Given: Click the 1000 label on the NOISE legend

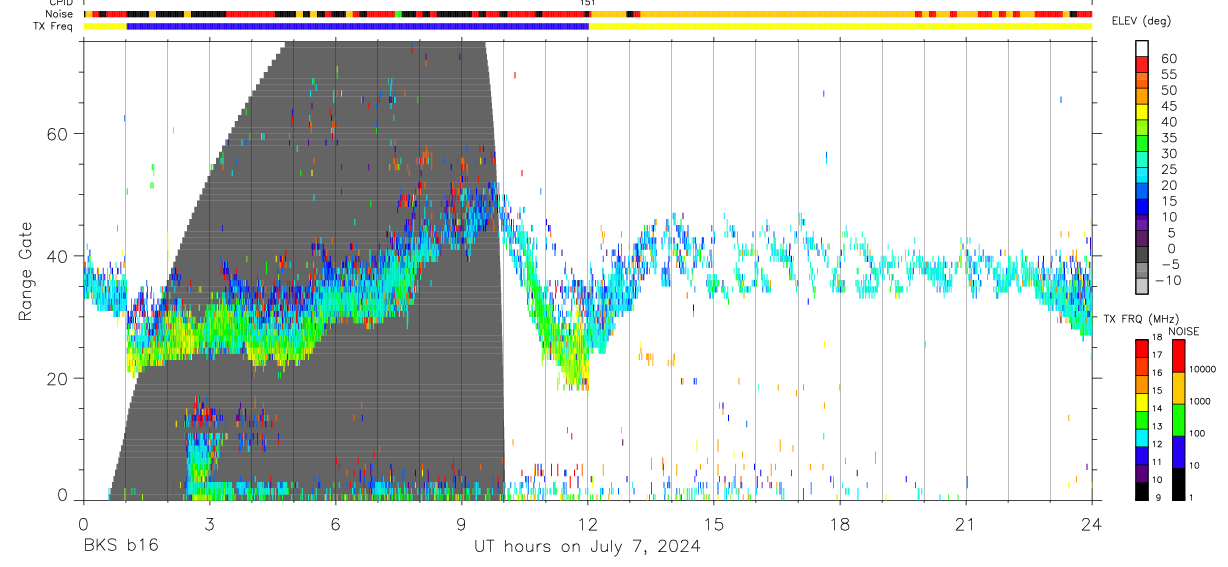Looking at the screenshot, I should pos(1201,401).
